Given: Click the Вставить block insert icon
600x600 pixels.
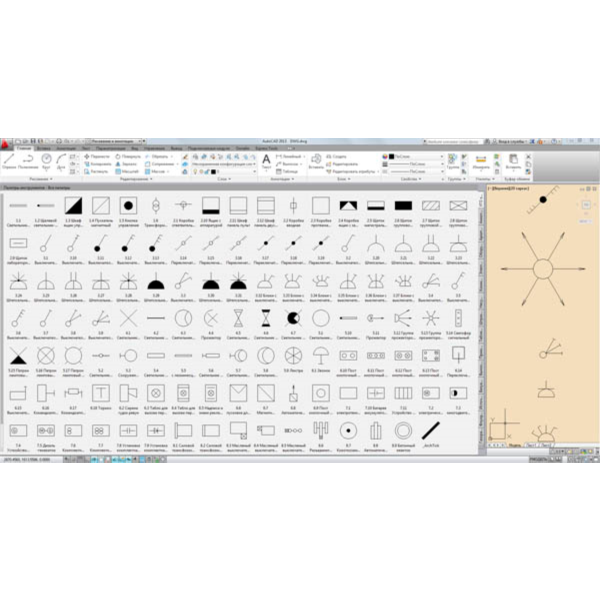Looking at the screenshot, I should [316, 161].
